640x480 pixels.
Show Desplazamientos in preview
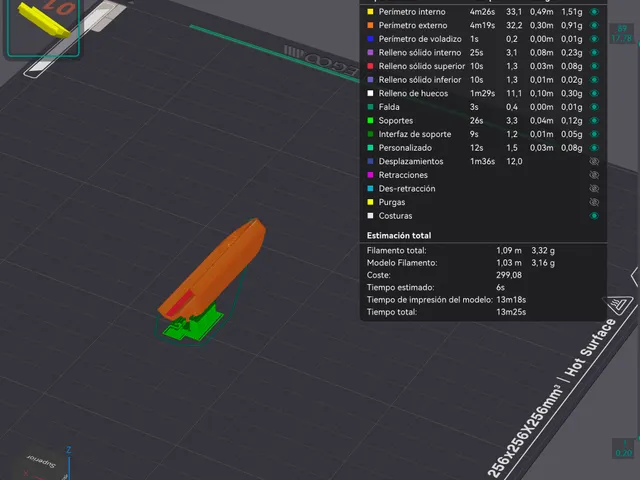[x=594, y=161]
